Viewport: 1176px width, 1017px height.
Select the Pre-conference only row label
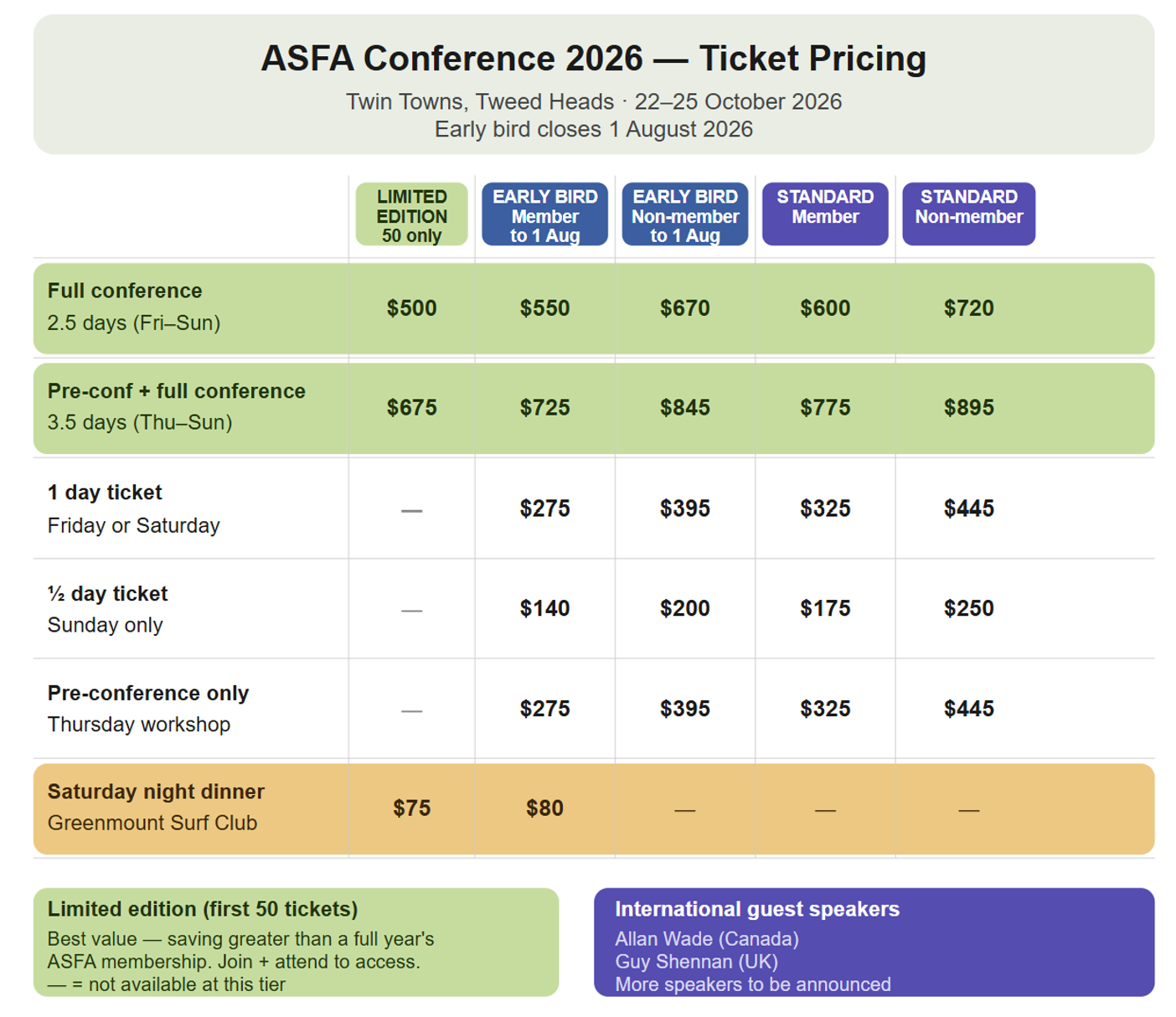pos(147,694)
